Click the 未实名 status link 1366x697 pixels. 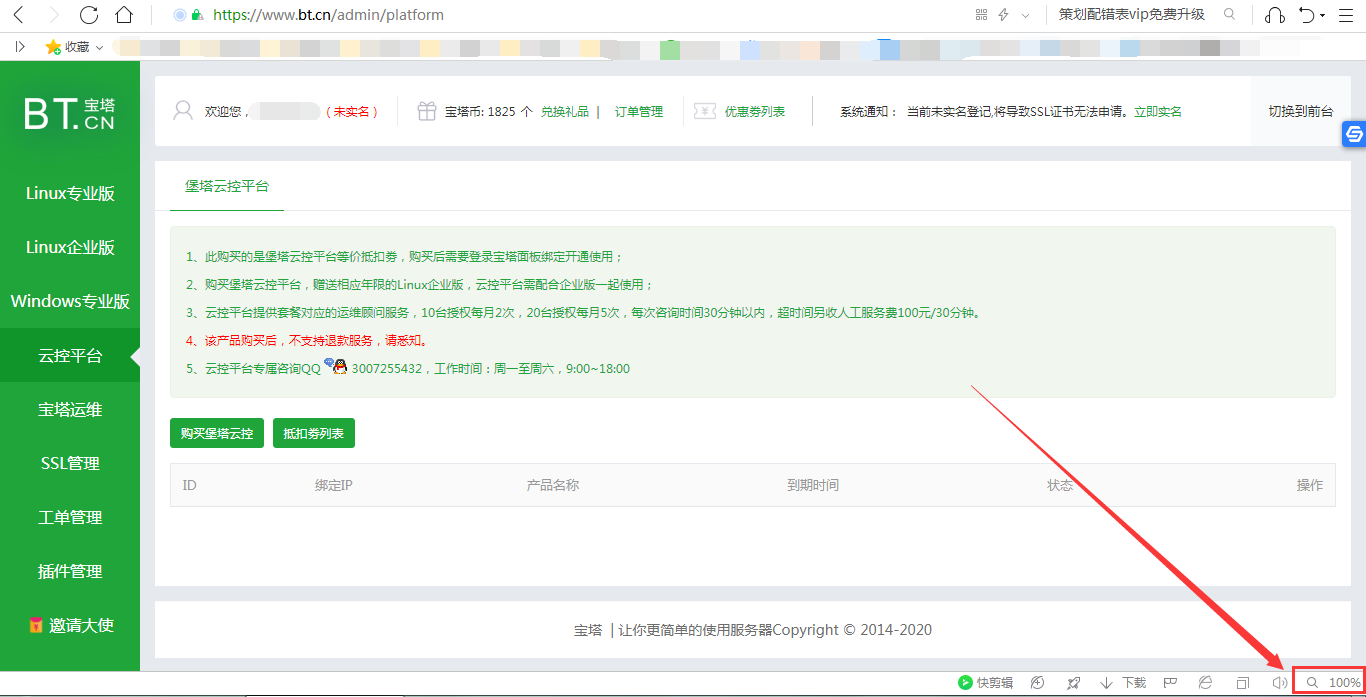pos(352,112)
